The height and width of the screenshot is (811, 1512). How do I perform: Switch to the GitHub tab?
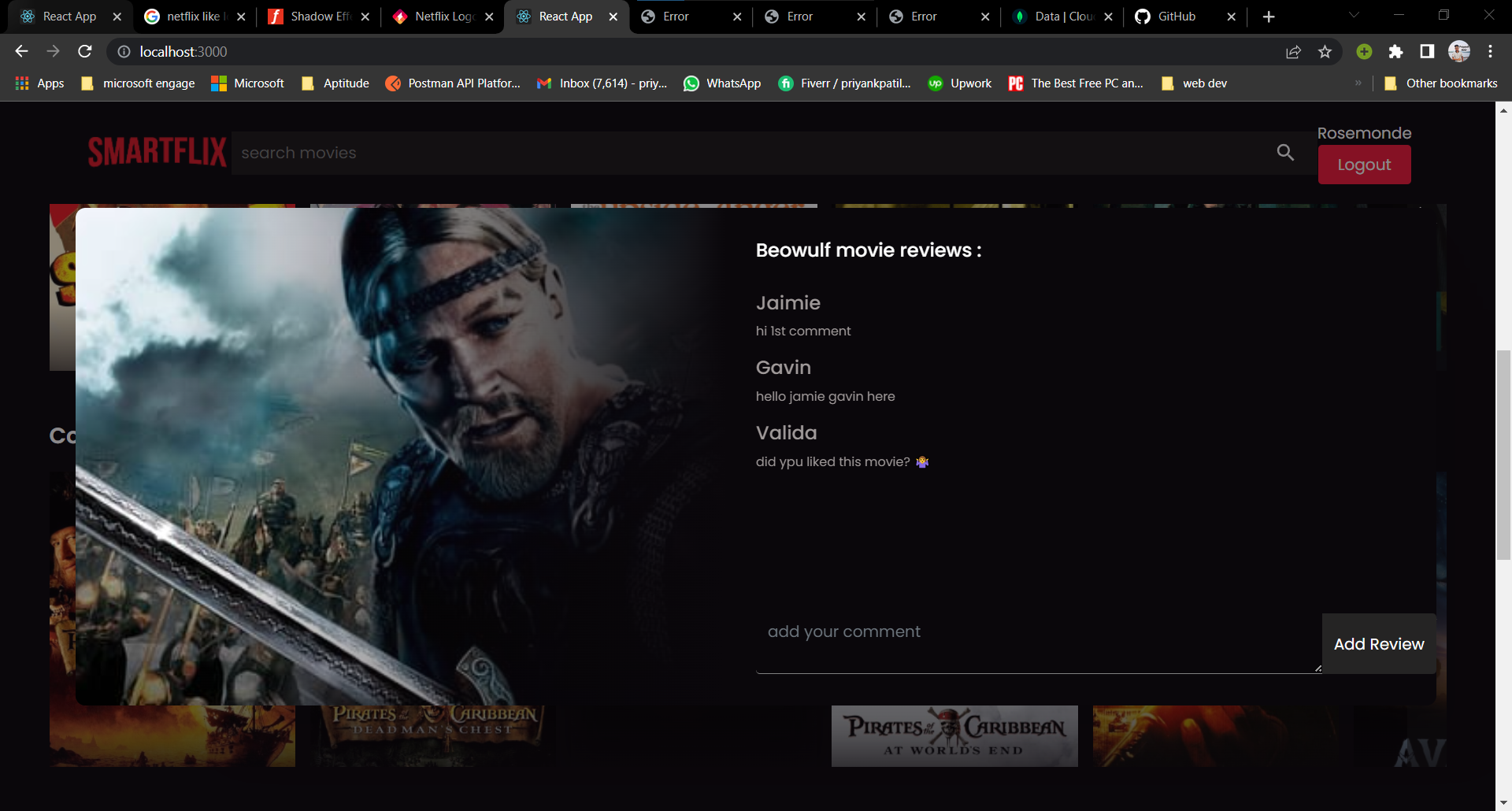pos(1177,16)
